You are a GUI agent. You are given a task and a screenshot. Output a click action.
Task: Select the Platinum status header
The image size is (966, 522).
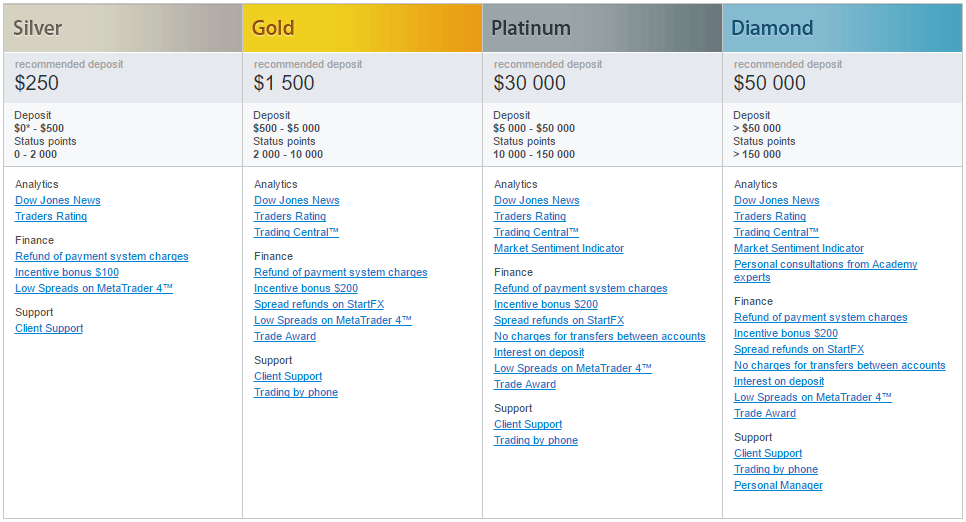click(602, 28)
